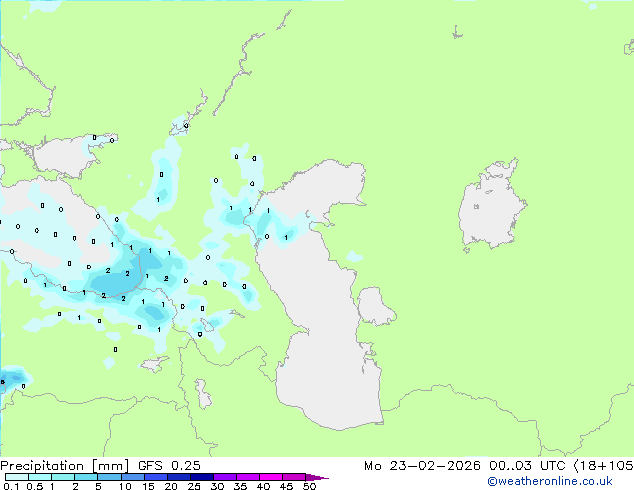Click the '50' legend scale label

pos(309,486)
